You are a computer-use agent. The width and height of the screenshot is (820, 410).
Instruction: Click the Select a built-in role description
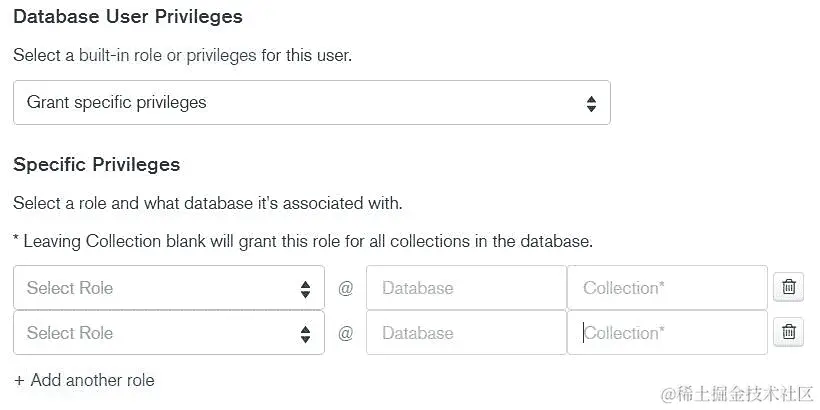[x=182, y=55]
